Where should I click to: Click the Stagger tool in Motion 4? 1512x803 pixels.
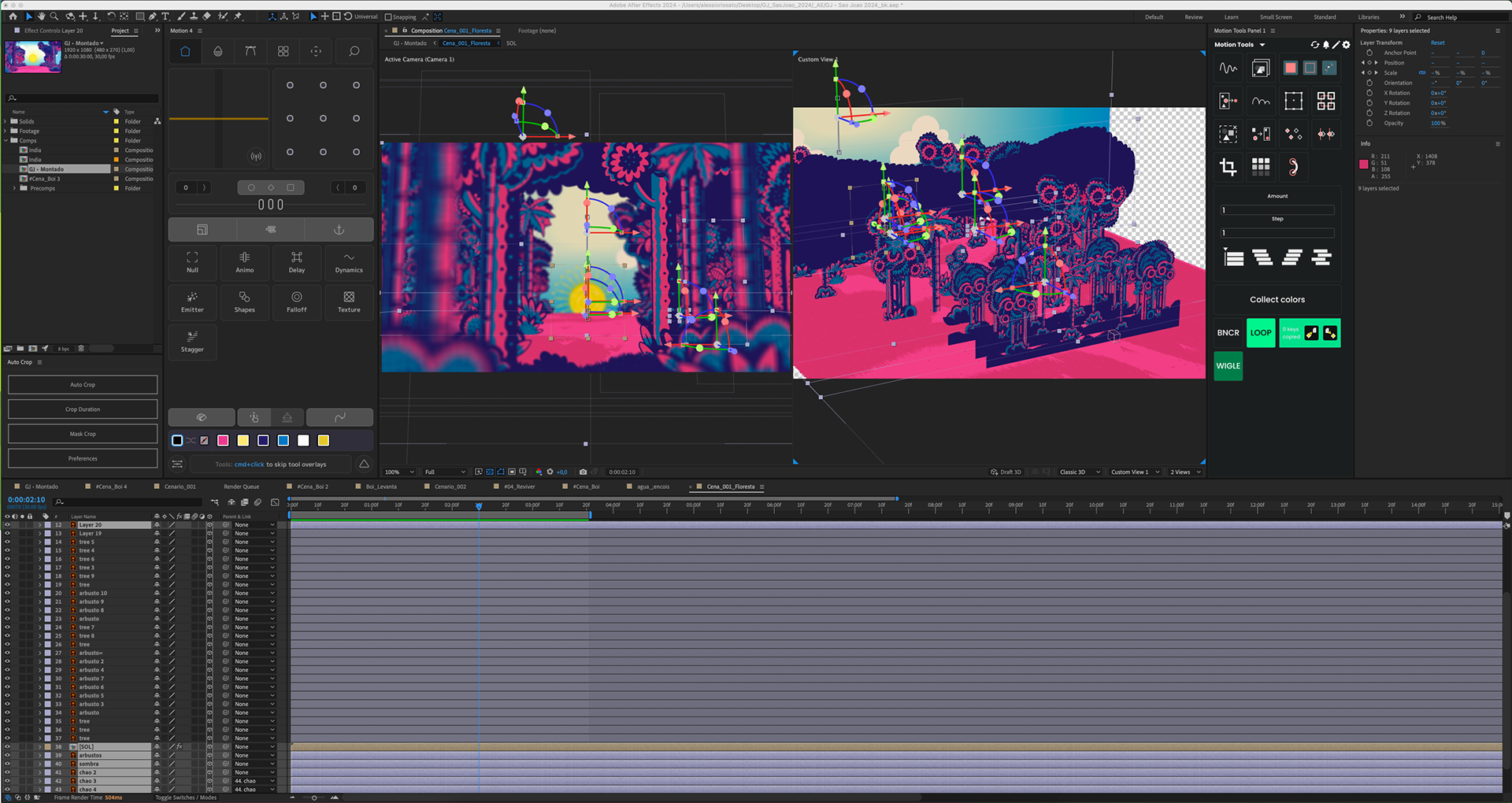pos(192,342)
